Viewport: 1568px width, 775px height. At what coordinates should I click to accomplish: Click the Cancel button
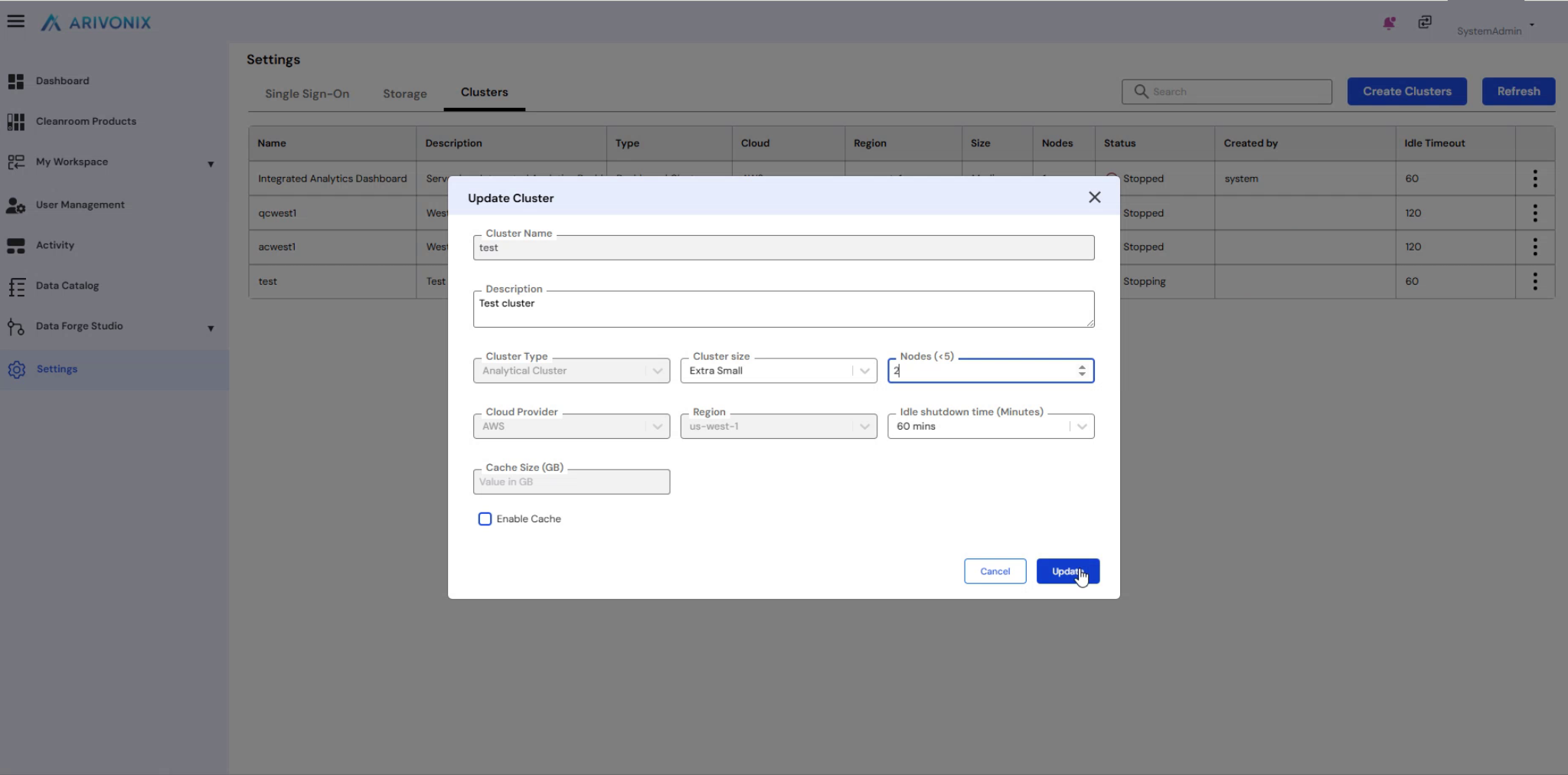coord(995,571)
